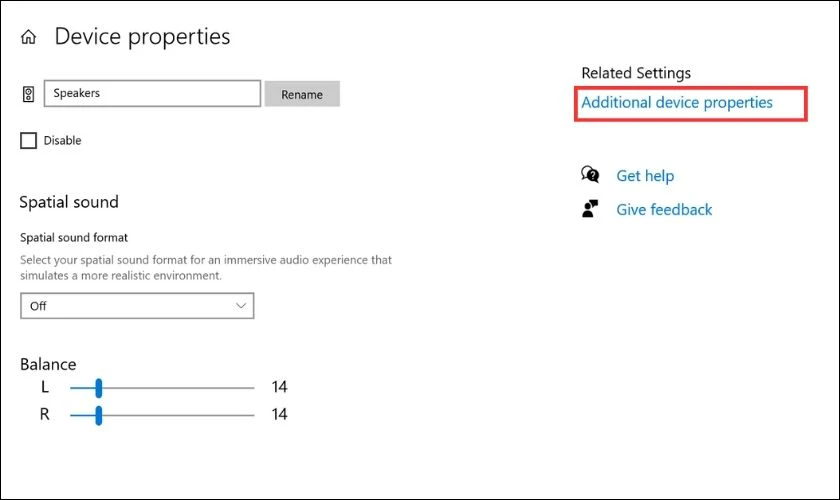The image size is (840, 500).
Task: Click the Related Settings heading
Action: 636,73
